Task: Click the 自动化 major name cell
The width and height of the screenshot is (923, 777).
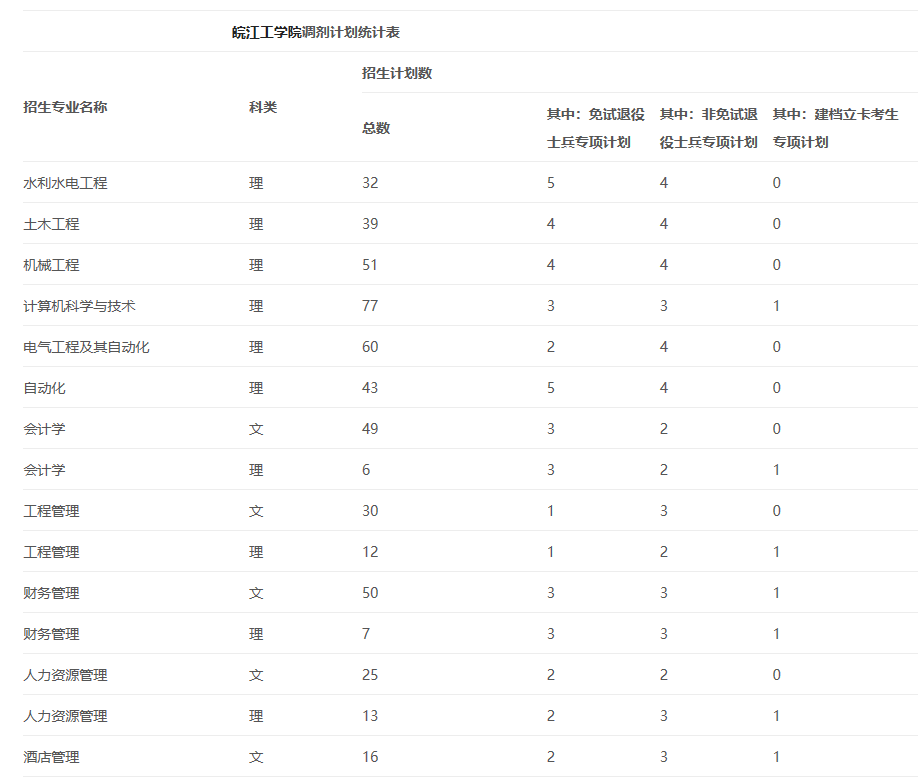Action: coord(44,388)
